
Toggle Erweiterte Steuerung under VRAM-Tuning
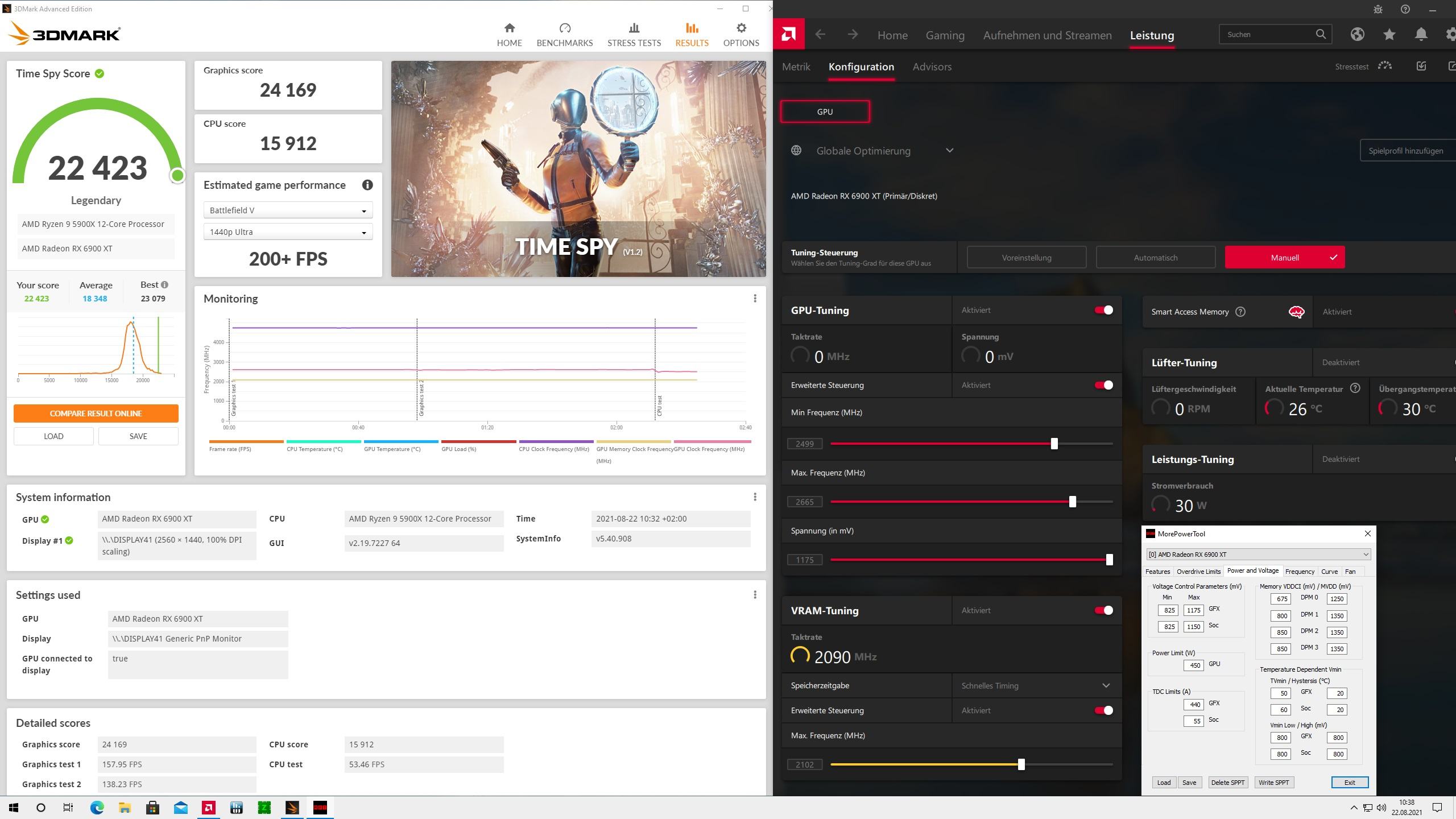[1103, 710]
